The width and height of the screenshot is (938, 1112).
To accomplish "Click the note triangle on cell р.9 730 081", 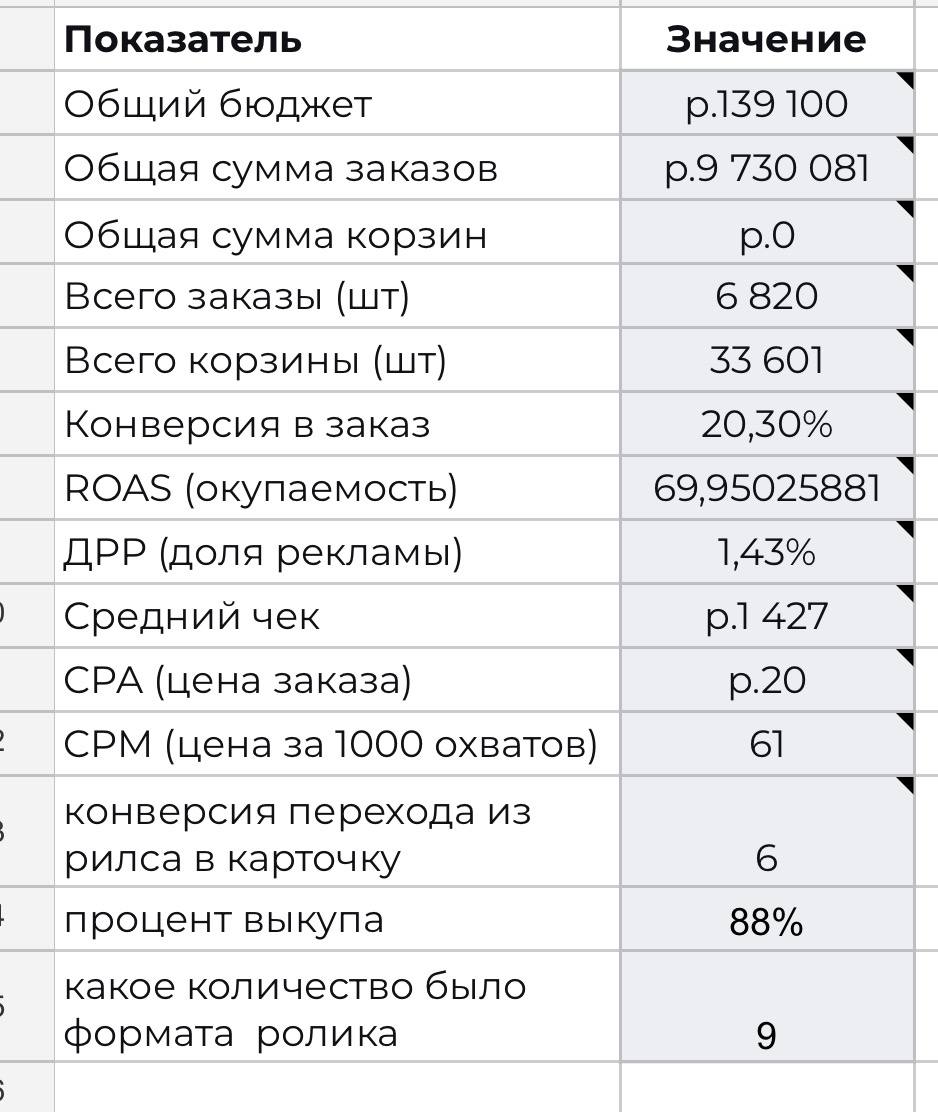I will (905, 145).
